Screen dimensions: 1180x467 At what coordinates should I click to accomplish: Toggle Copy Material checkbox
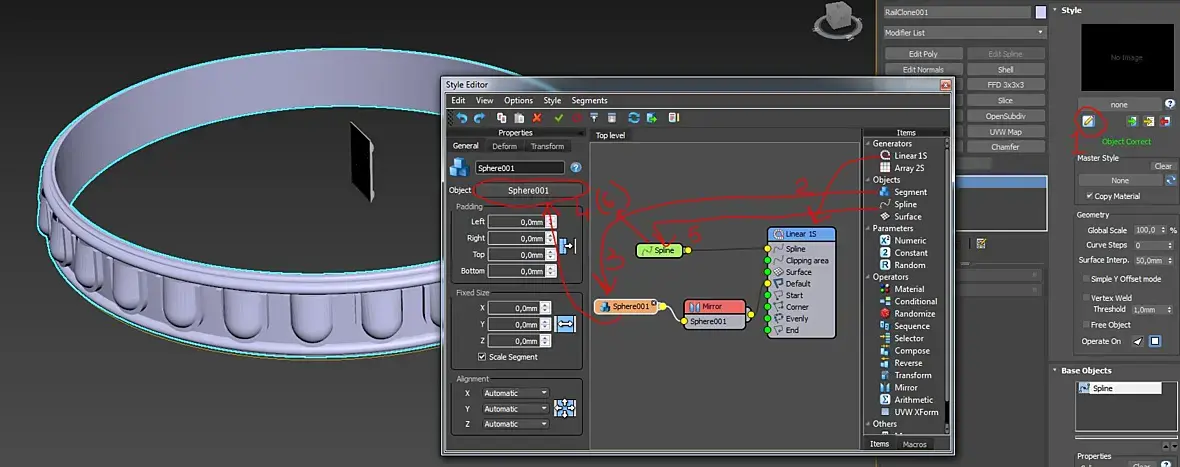[1090, 196]
